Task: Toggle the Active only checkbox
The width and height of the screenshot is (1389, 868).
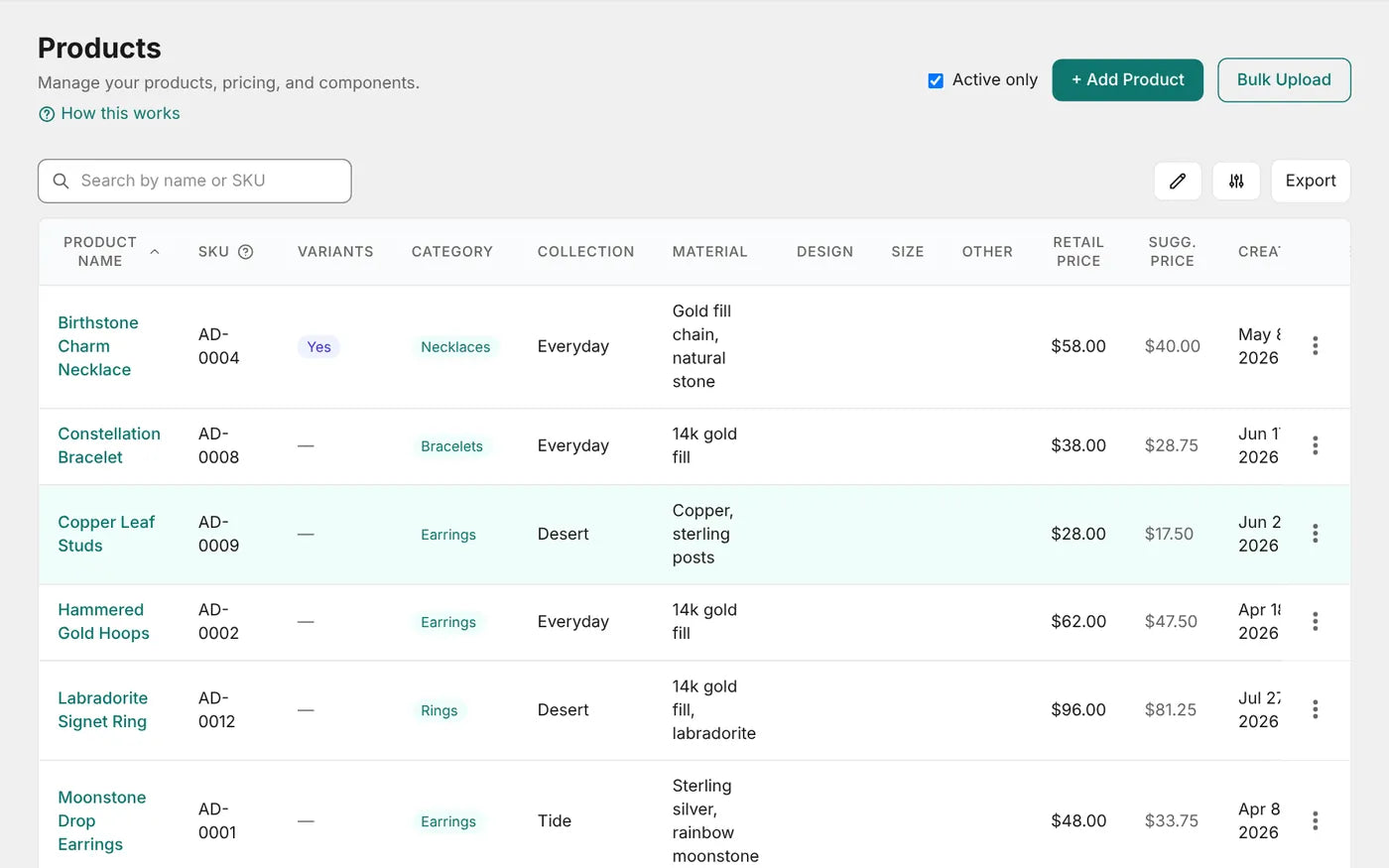Action: click(936, 80)
